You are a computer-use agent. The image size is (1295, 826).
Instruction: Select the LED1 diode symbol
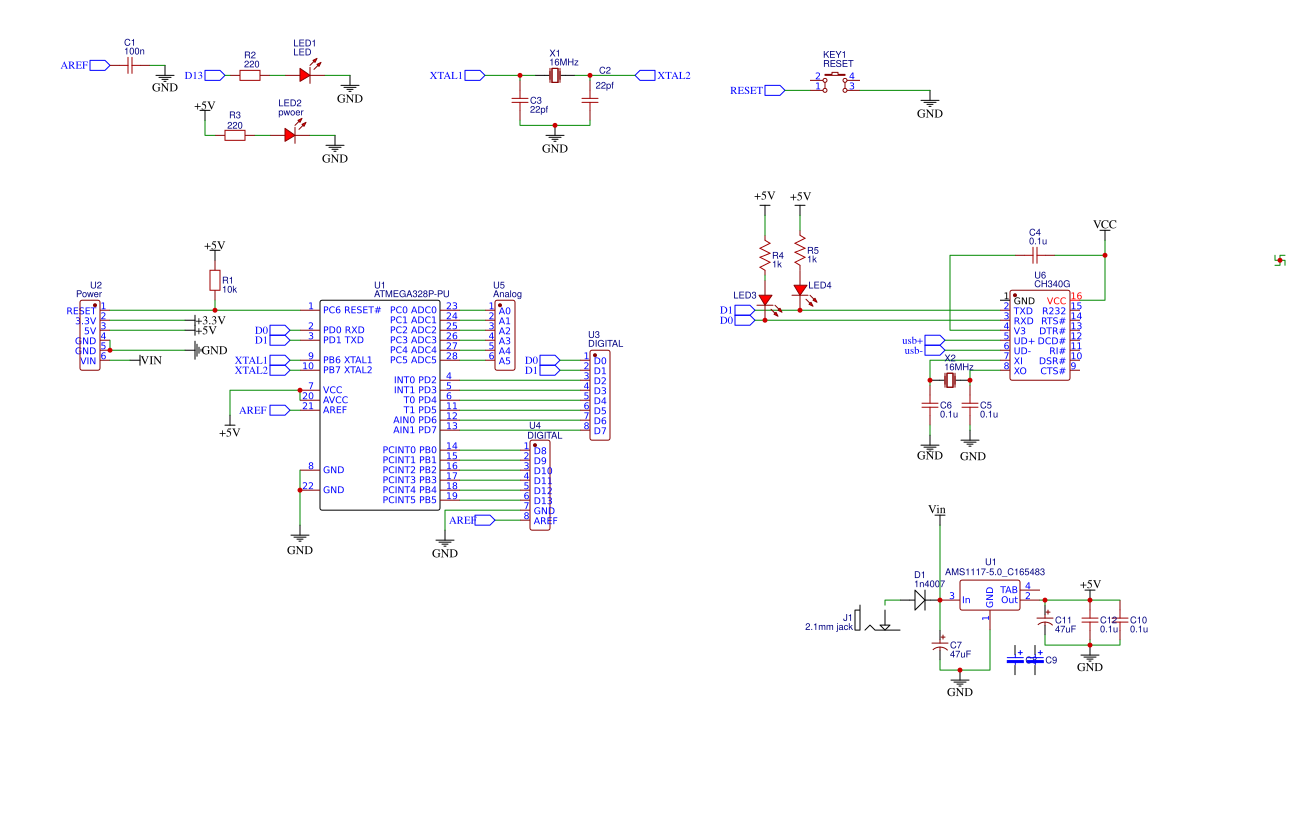pyautogui.click(x=306, y=74)
